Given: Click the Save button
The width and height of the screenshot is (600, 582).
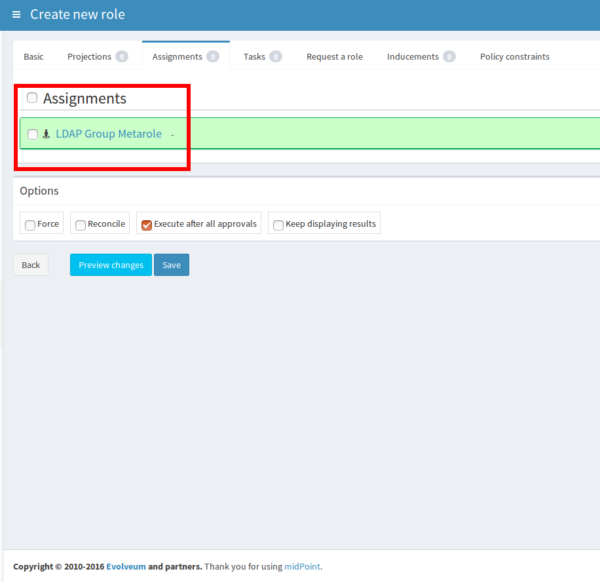Looking at the screenshot, I should coord(171,265).
